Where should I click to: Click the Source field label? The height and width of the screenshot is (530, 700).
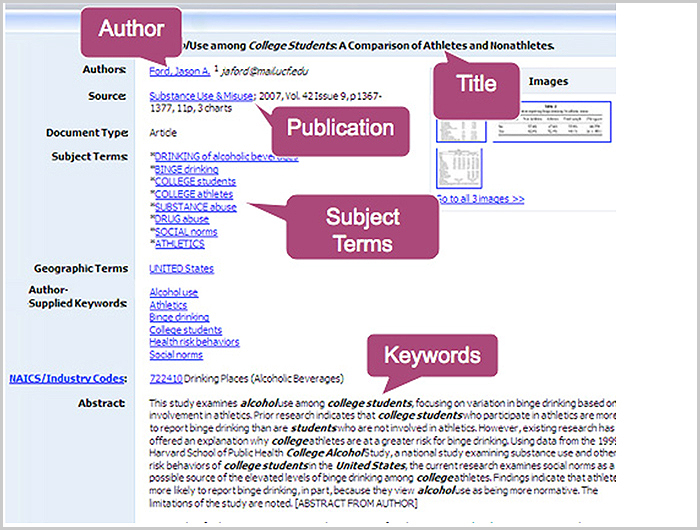point(107,96)
